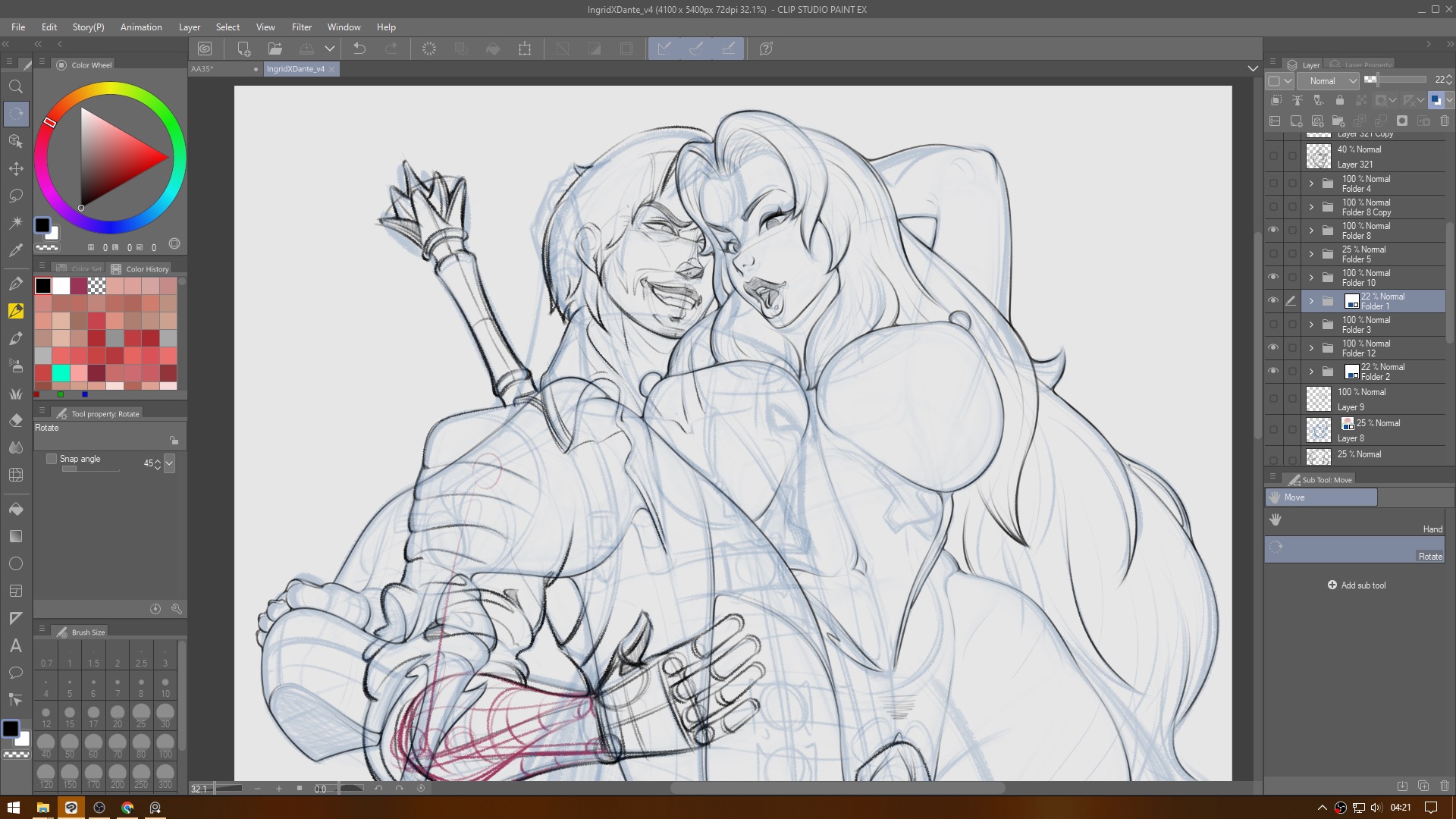Open the Filter menu

[x=302, y=27]
